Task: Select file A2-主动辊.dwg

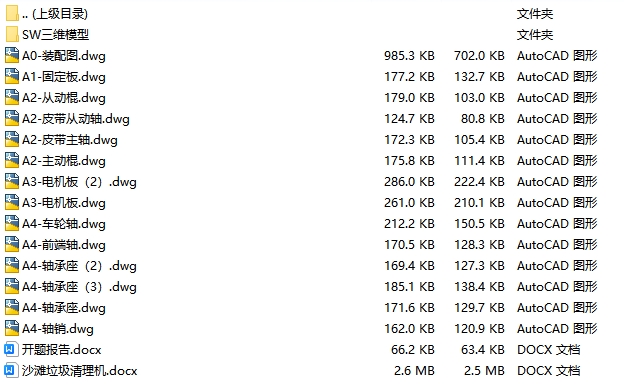Action: [x=64, y=161]
